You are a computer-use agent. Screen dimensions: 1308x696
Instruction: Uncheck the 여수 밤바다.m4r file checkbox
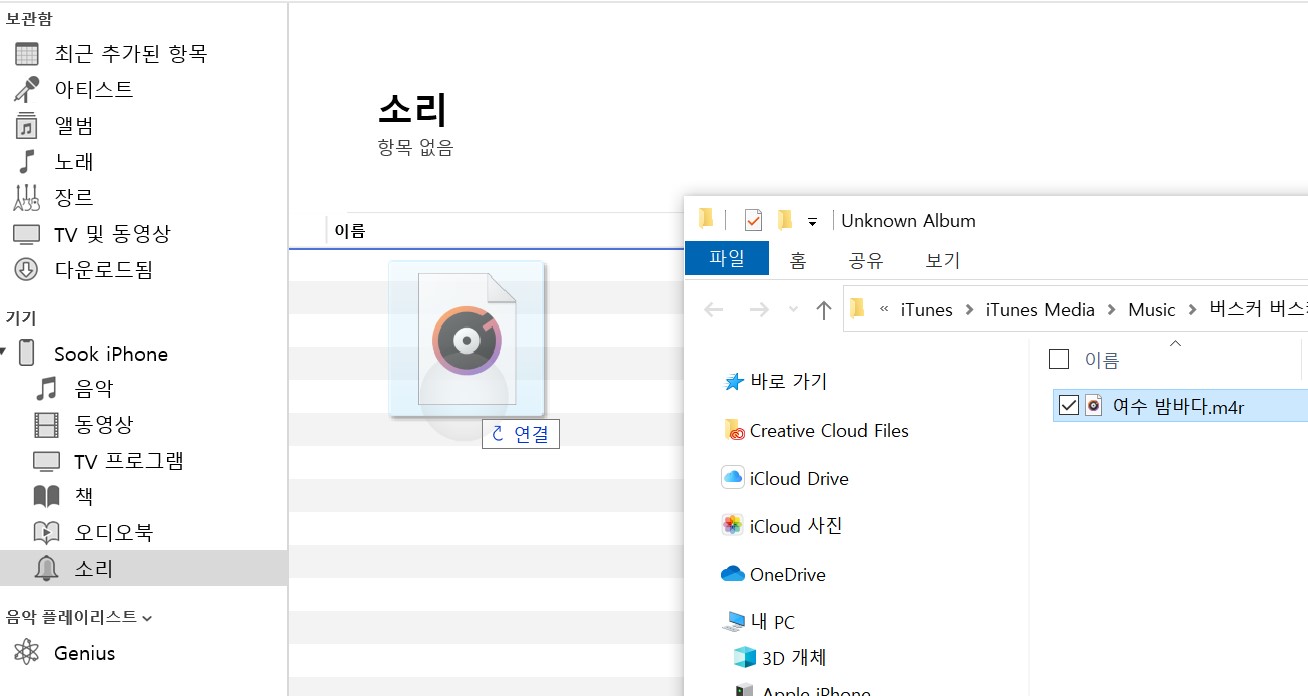(x=1069, y=405)
